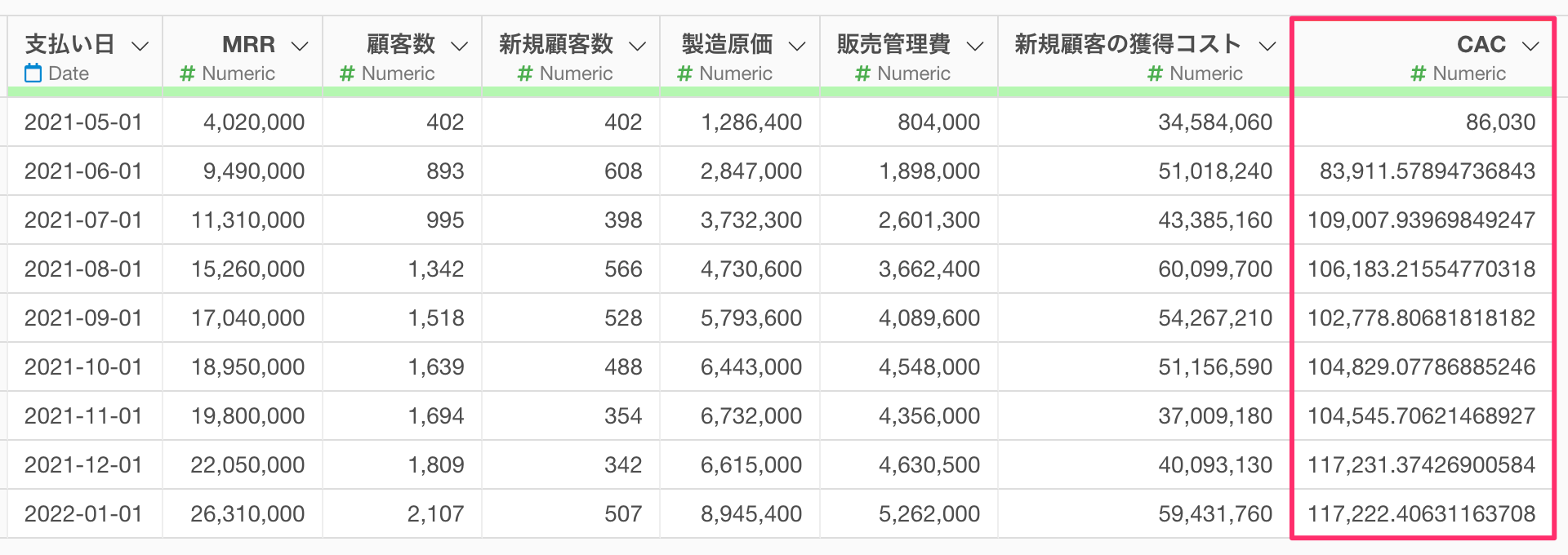This screenshot has height=555, width=1568.
Task: Select the MRR column header name
Action: tap(248, 44)
